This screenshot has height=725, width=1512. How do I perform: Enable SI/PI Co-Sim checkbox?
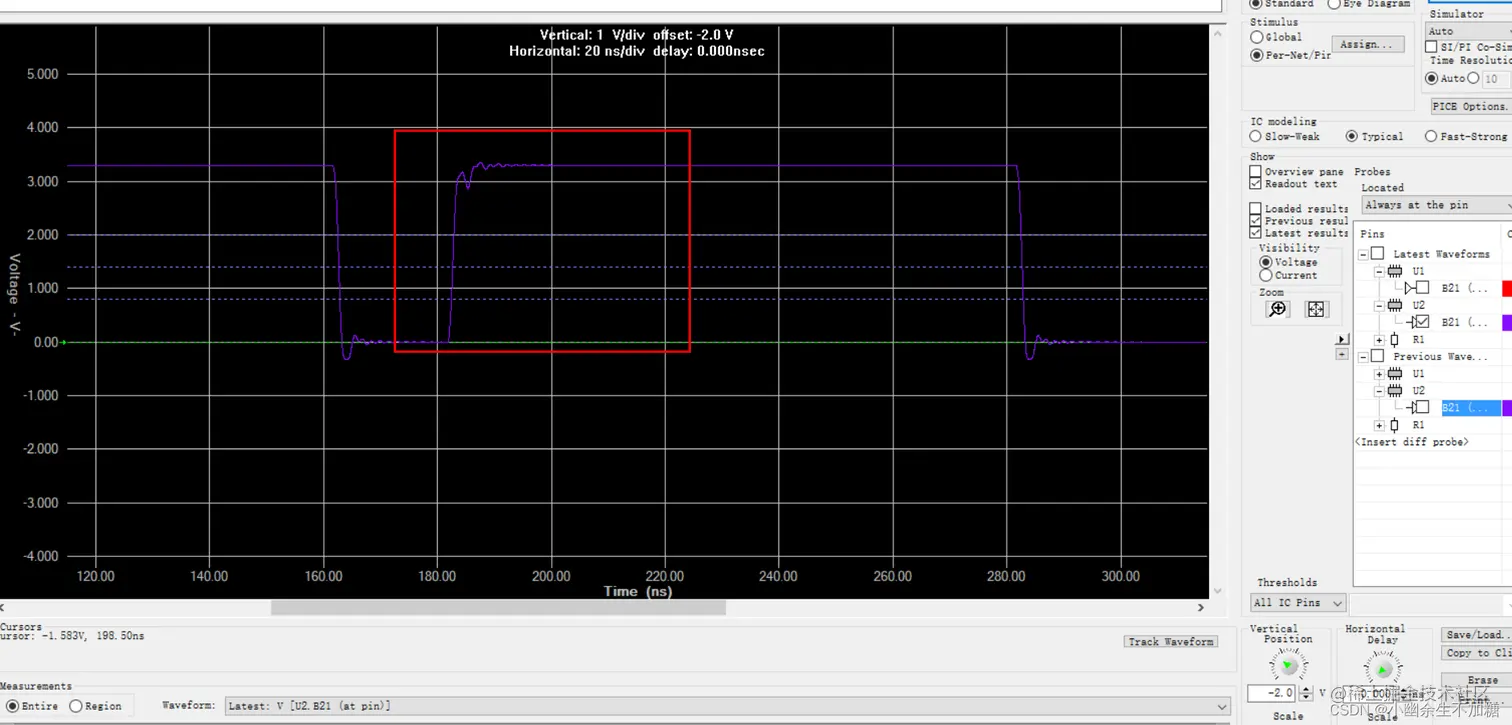tap(1432, 47)
